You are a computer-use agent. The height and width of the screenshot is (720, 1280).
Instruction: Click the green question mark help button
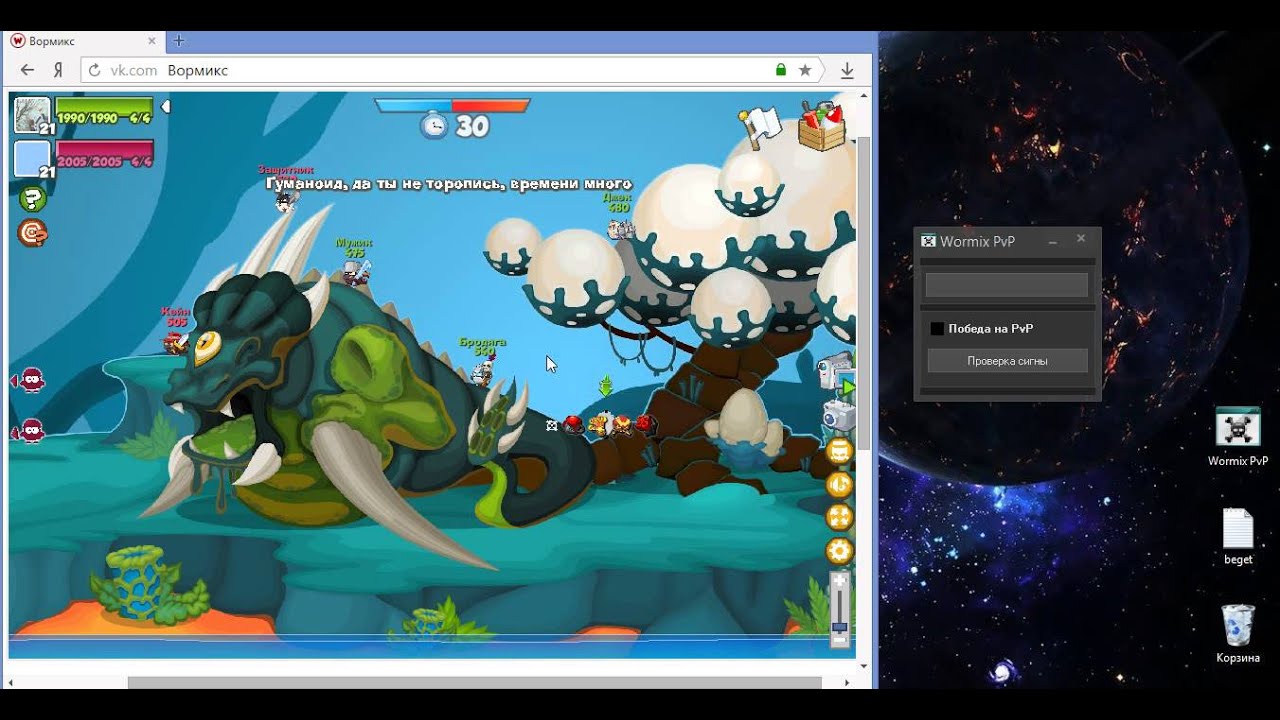click(33, 198)
